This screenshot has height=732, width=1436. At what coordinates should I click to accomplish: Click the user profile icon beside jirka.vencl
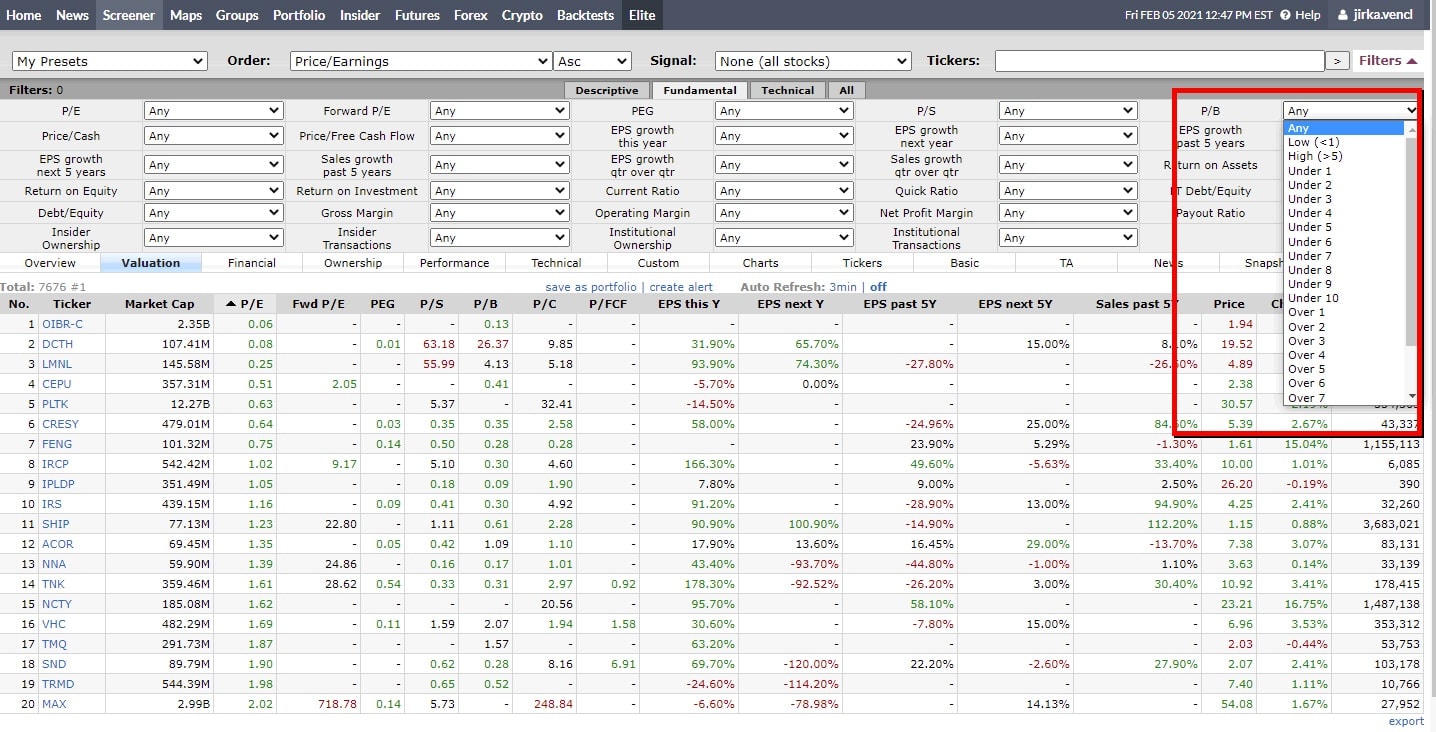(x=1344, y=15)
